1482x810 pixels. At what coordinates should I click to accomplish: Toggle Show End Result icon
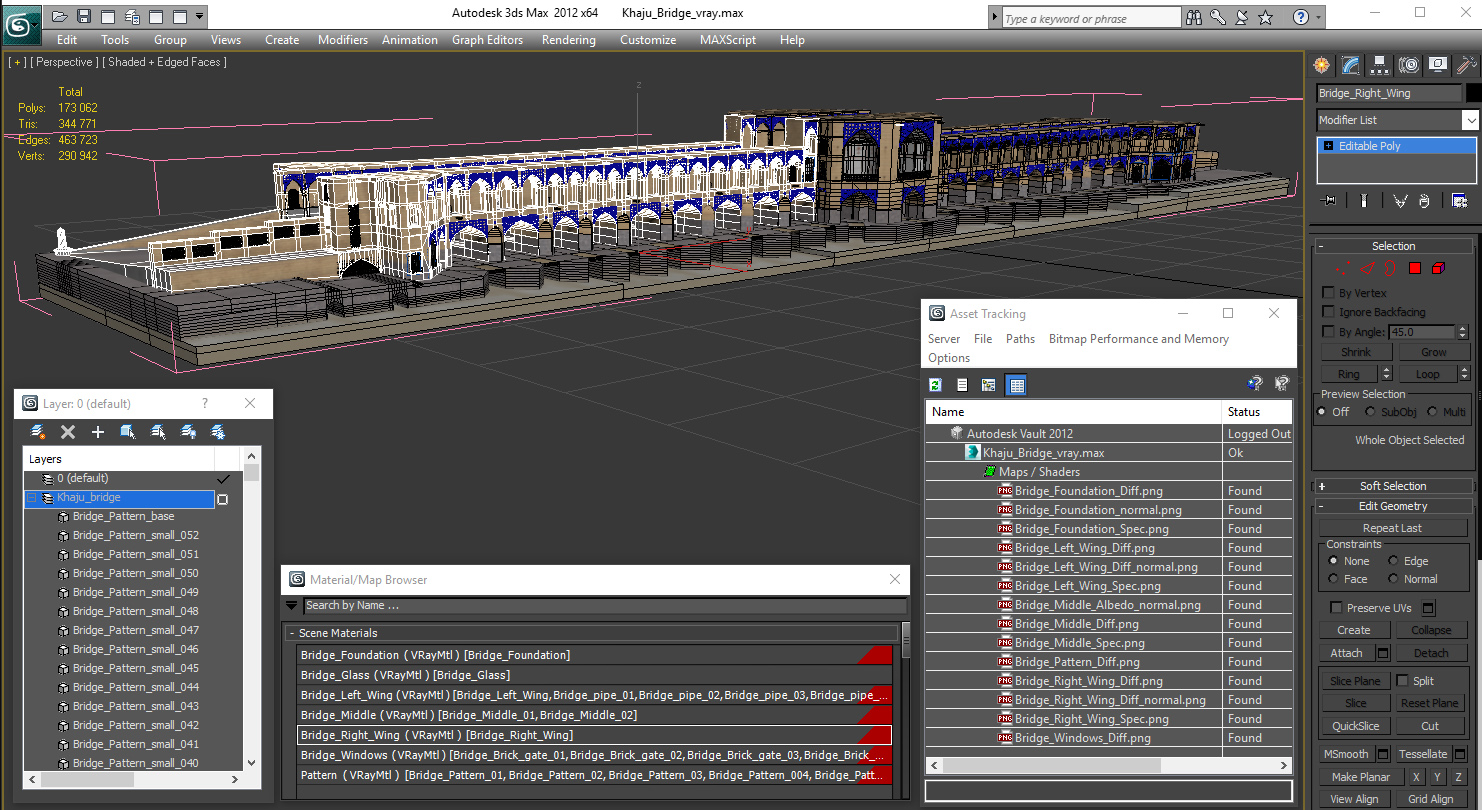pyautogui.click(x=1363, y=201)
